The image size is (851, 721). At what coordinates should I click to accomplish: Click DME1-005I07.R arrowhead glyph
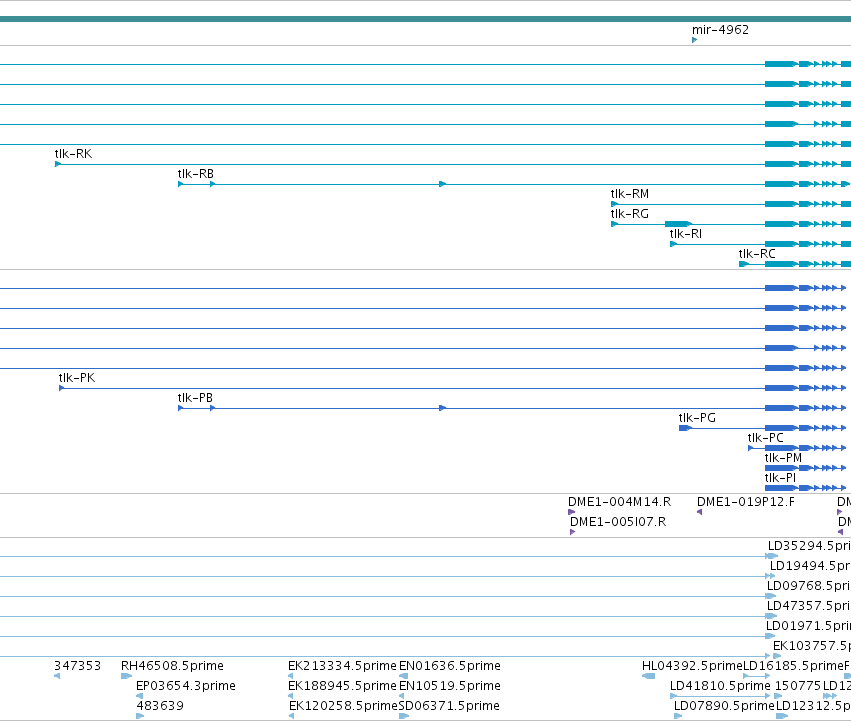[573, 532]
